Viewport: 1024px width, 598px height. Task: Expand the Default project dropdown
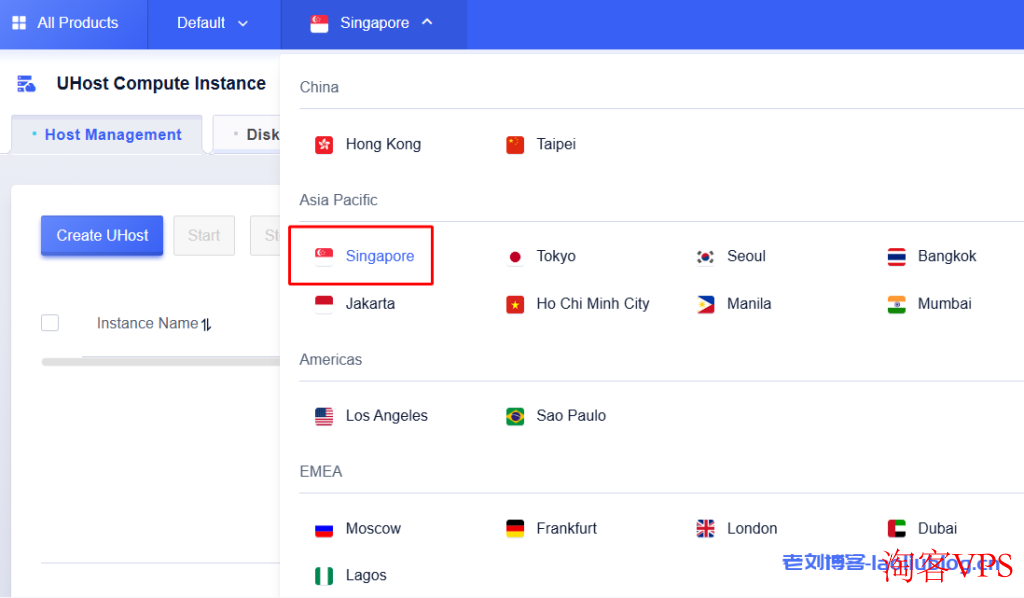(x=213, y=23)
